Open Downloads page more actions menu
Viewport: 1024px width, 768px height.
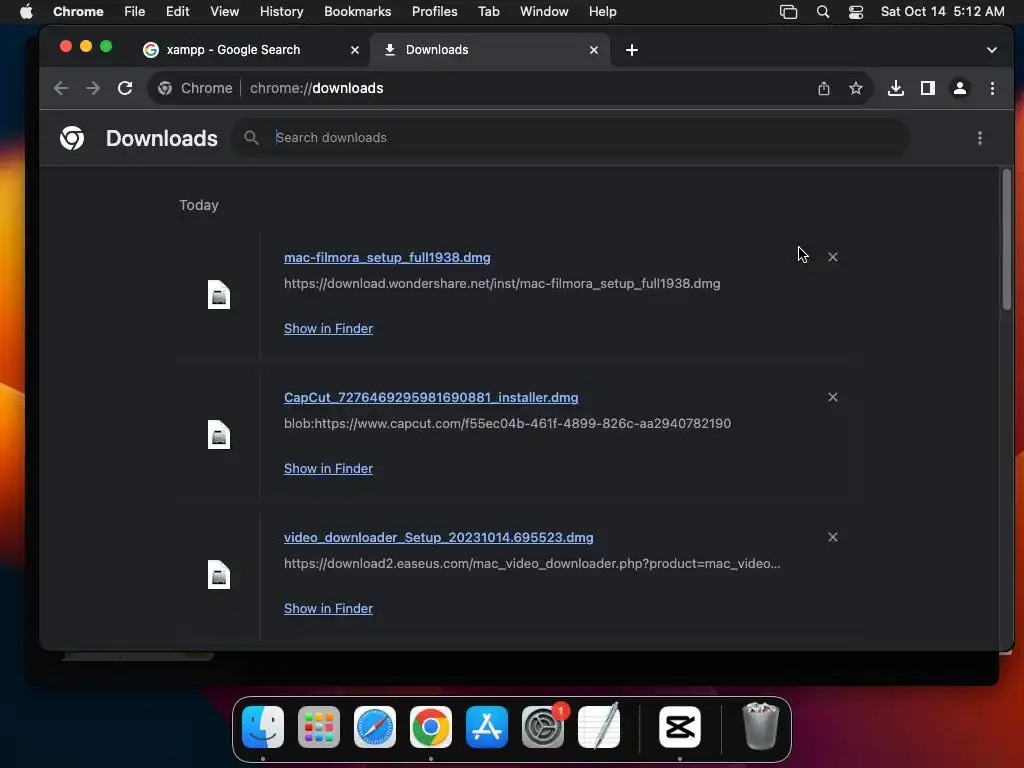979,138
